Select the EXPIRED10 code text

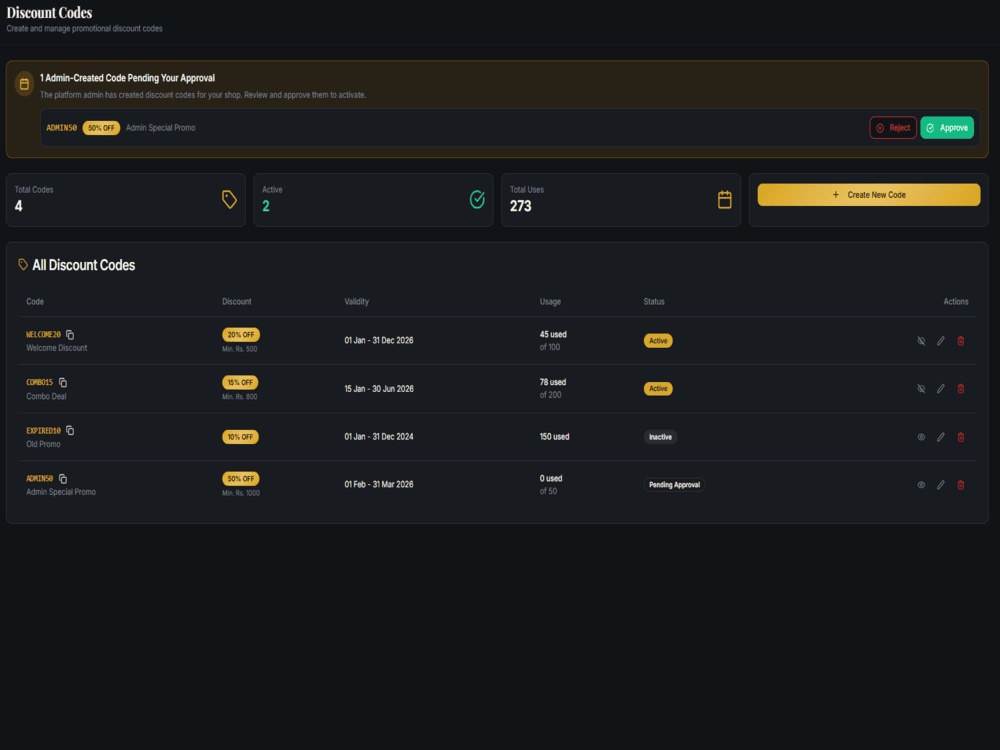pos(43,430)
